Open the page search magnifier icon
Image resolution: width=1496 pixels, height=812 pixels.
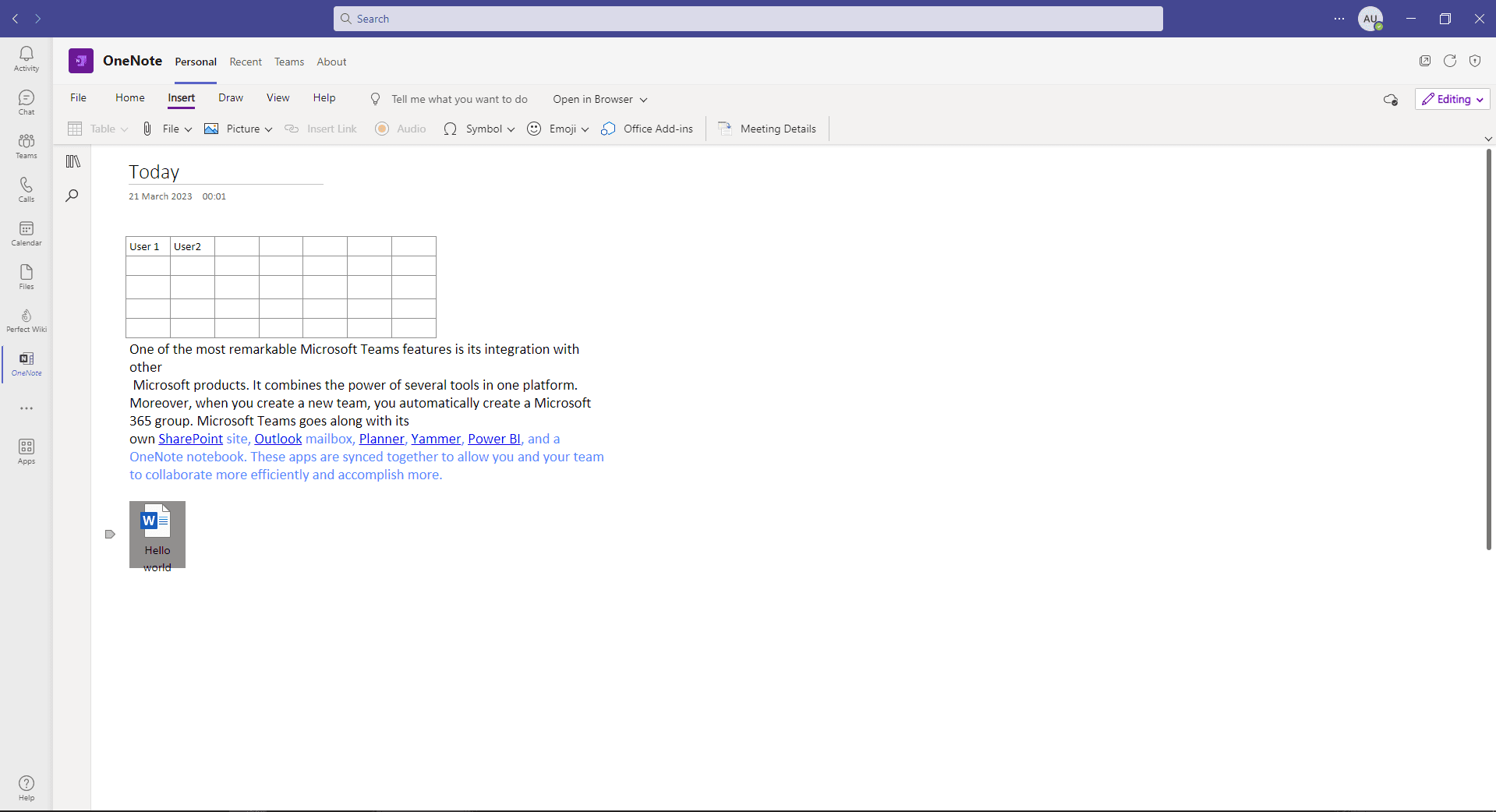[73, 196]
